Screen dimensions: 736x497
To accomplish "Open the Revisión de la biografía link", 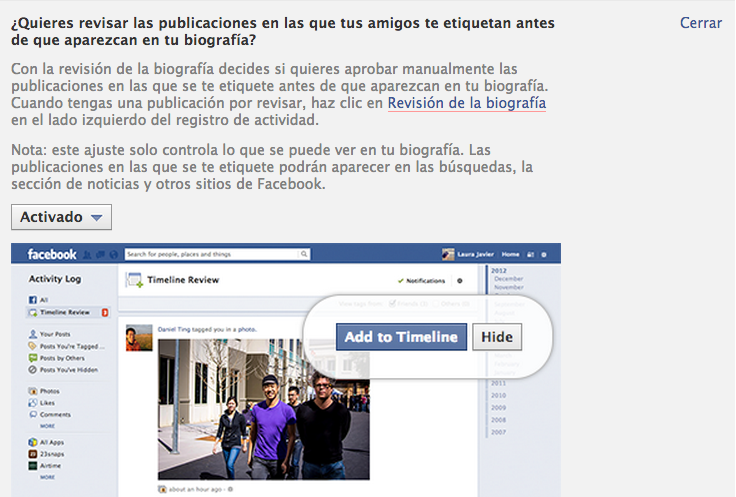I will pos(467,103).
